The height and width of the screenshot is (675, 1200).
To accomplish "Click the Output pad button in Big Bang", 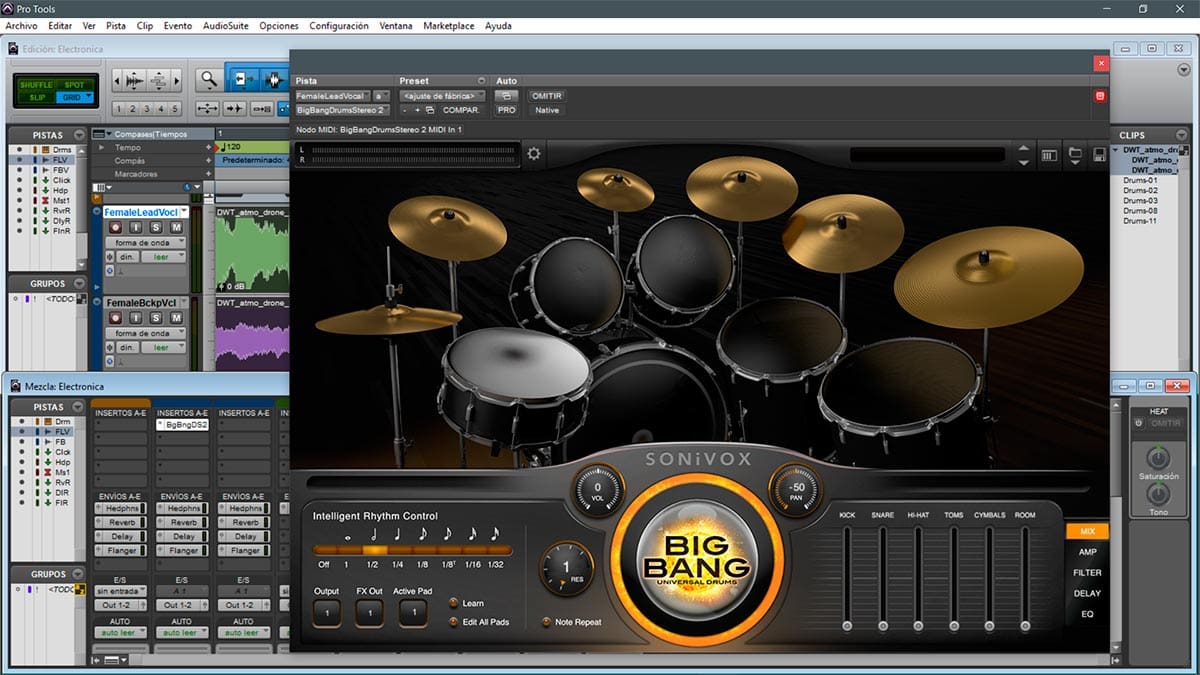I will coord(326,613).
